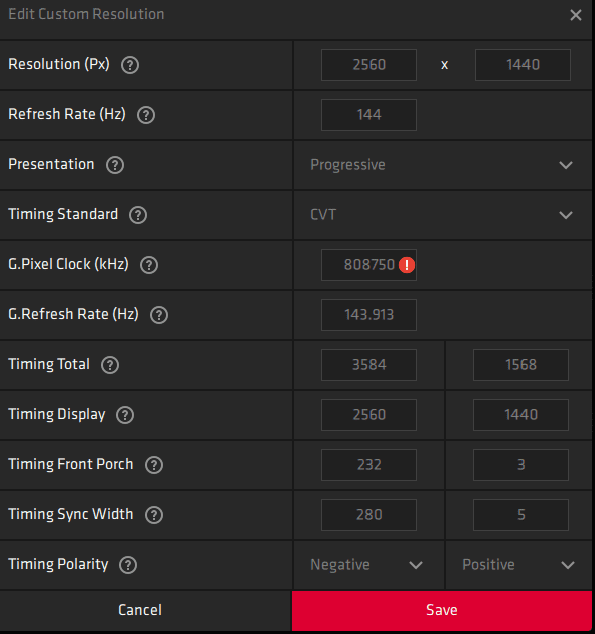The height and width of the screenshot is (634, 595).
Task: Open the Negative polarity dropdown
Action: click(x=369, y=565)
